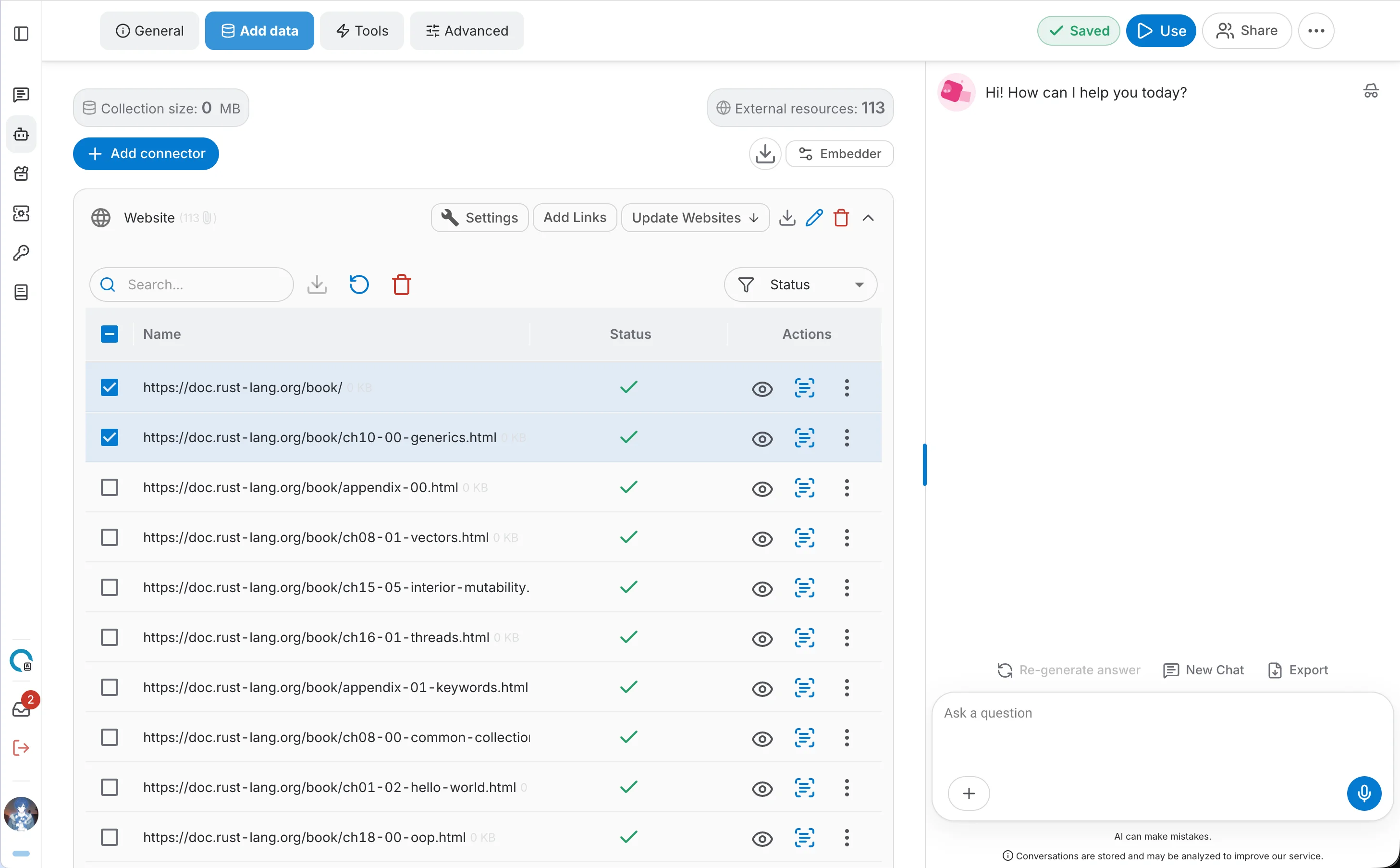Open the Embedder settings button

click(839, 154)
